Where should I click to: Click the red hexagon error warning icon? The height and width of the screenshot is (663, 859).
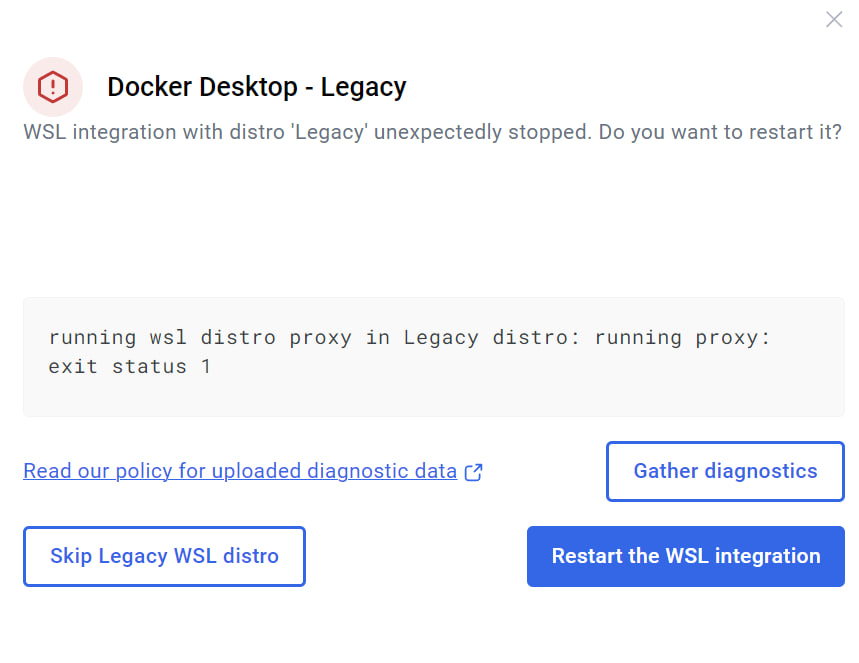coord(53,87)
